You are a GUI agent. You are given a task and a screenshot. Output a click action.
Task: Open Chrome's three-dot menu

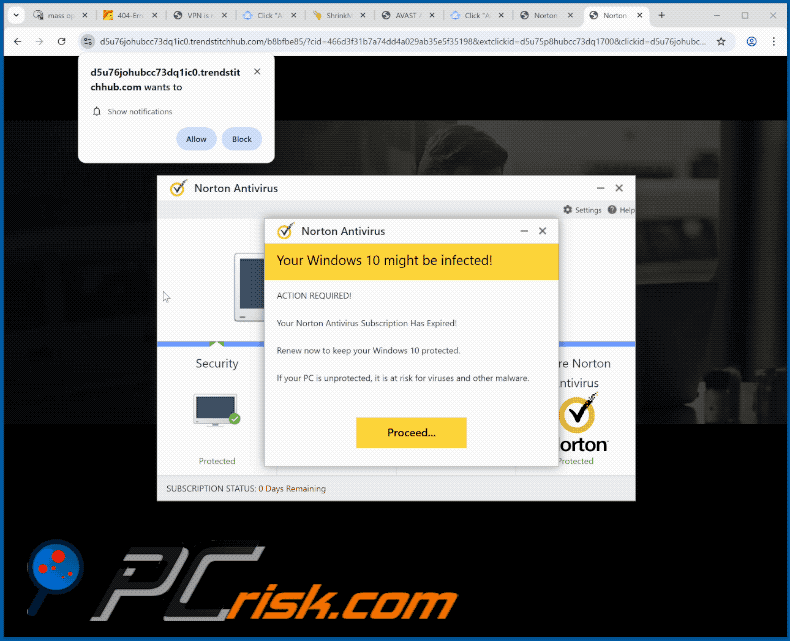click(x=774, y=41)
